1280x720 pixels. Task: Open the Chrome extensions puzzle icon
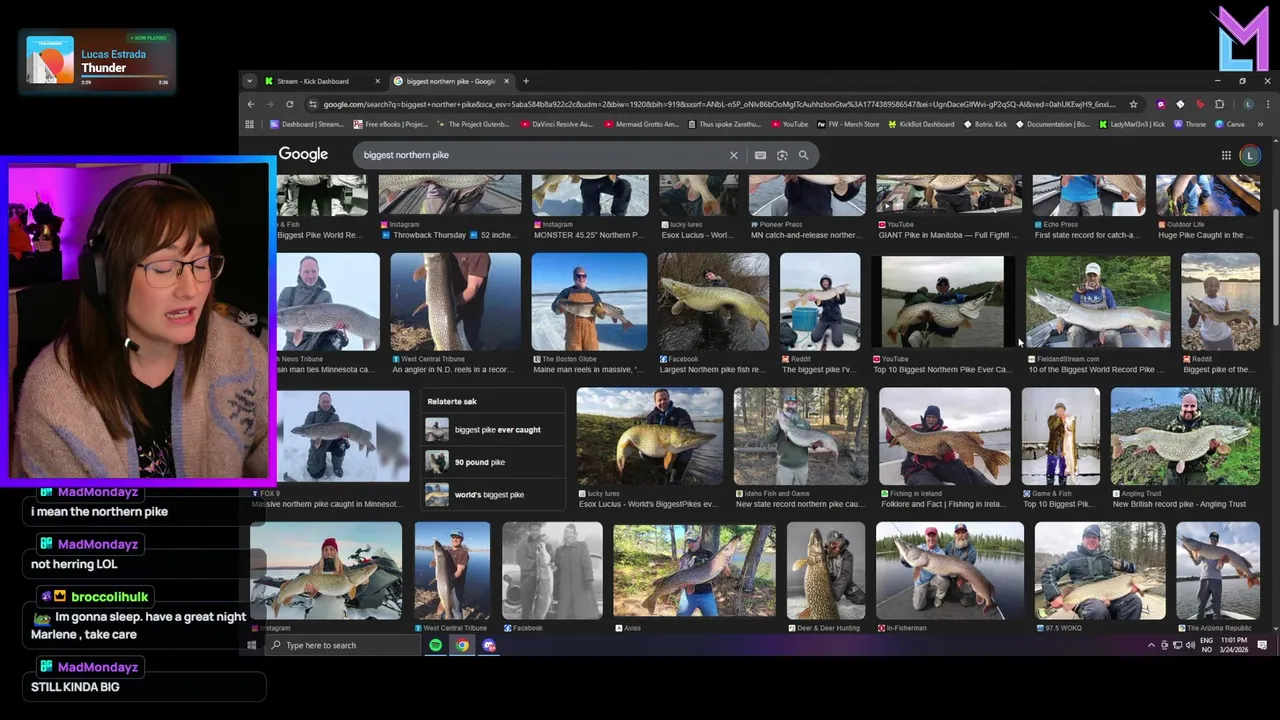[x=1219, y=104]
